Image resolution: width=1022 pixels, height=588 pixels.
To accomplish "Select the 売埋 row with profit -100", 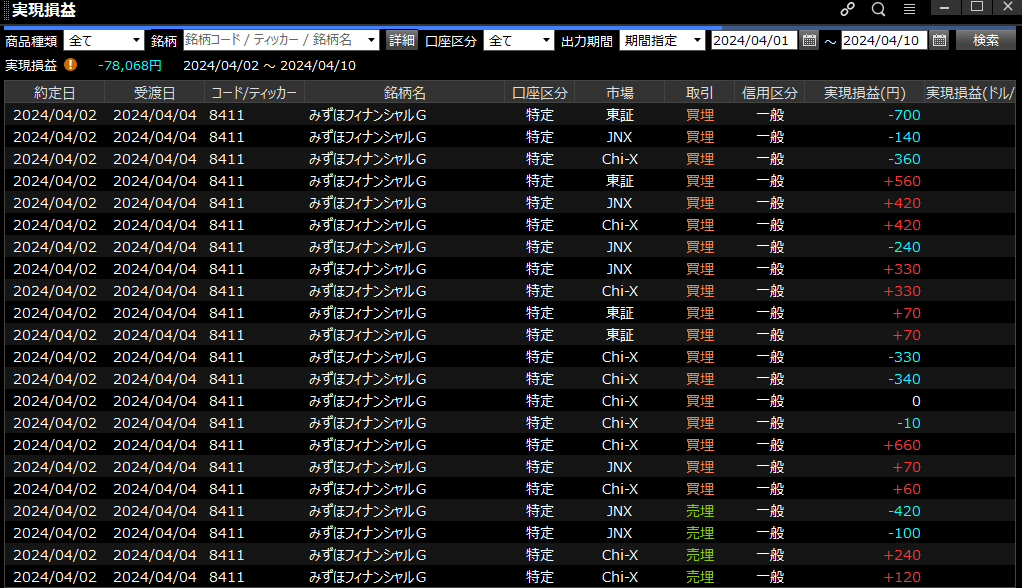I will (510, 533).
